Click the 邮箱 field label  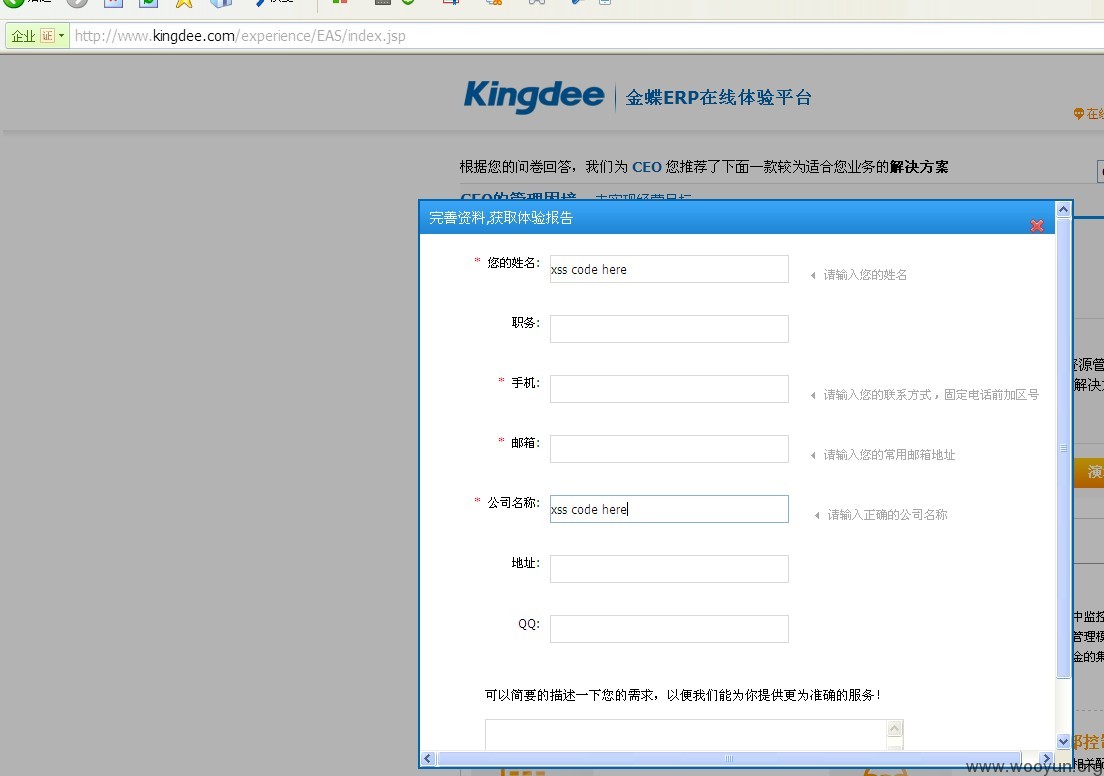[525, 443]
